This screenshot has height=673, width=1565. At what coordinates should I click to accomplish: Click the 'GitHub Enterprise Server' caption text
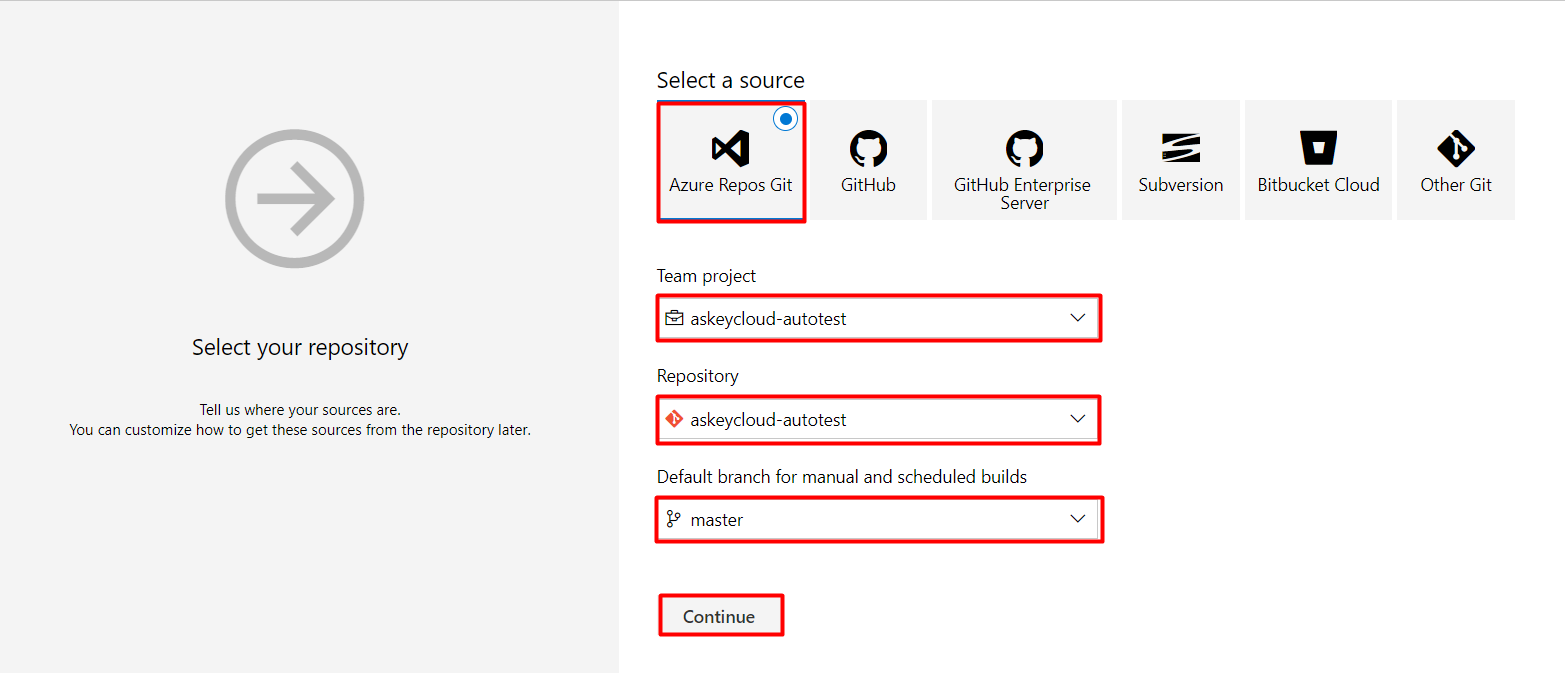pos(1023,194)
